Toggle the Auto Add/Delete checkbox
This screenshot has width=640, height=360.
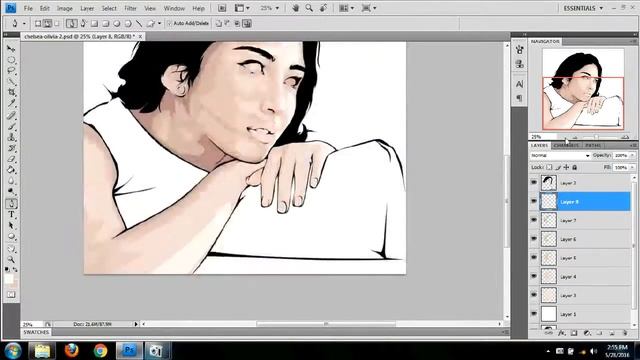[169, 24]
